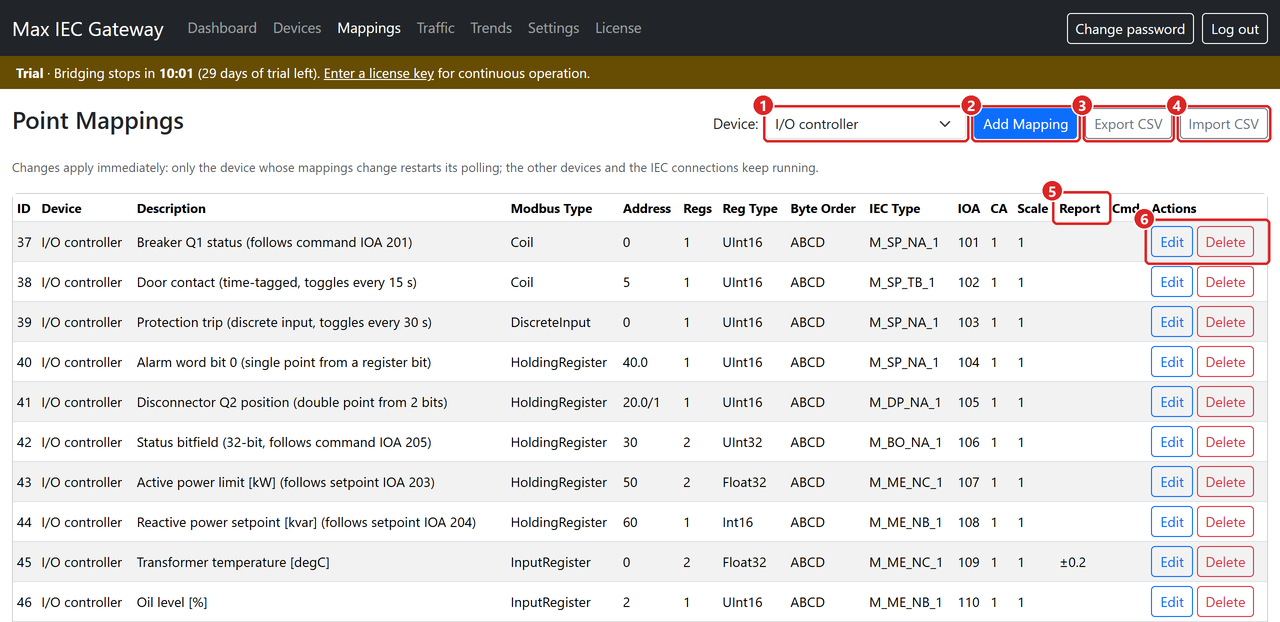Click the Transformer temperature [degC] description
The image size is (1280, 622).
pyautogui.click(x=233, y=562)
